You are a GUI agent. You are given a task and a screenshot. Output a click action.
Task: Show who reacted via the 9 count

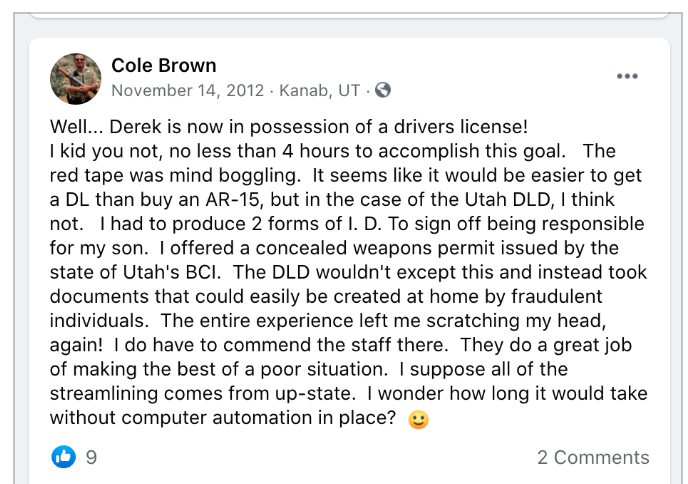(91, 457)
